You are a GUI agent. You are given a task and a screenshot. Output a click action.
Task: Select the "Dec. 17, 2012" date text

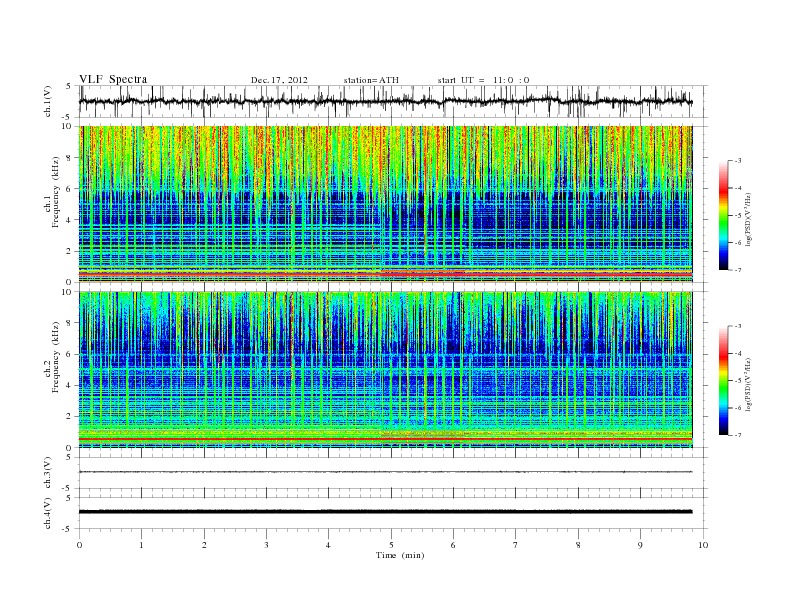point(279,80)
